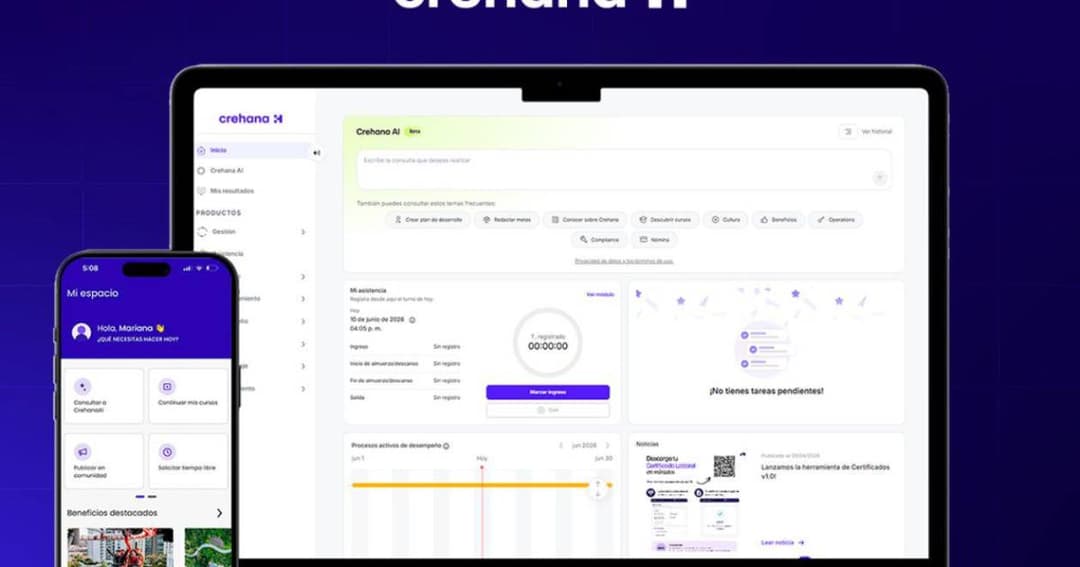This screenshot has height=567, width=1080.
Task: Tap Publicar en comunidad card on phone
Action: point(103,461)
